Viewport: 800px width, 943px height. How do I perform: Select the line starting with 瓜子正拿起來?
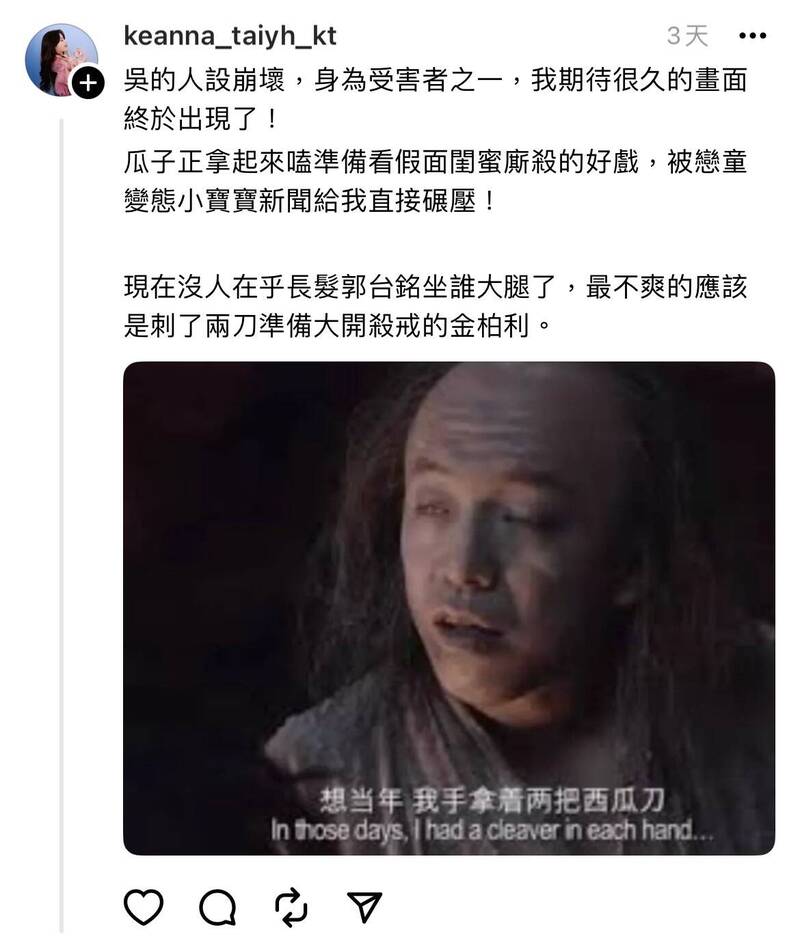435,162
